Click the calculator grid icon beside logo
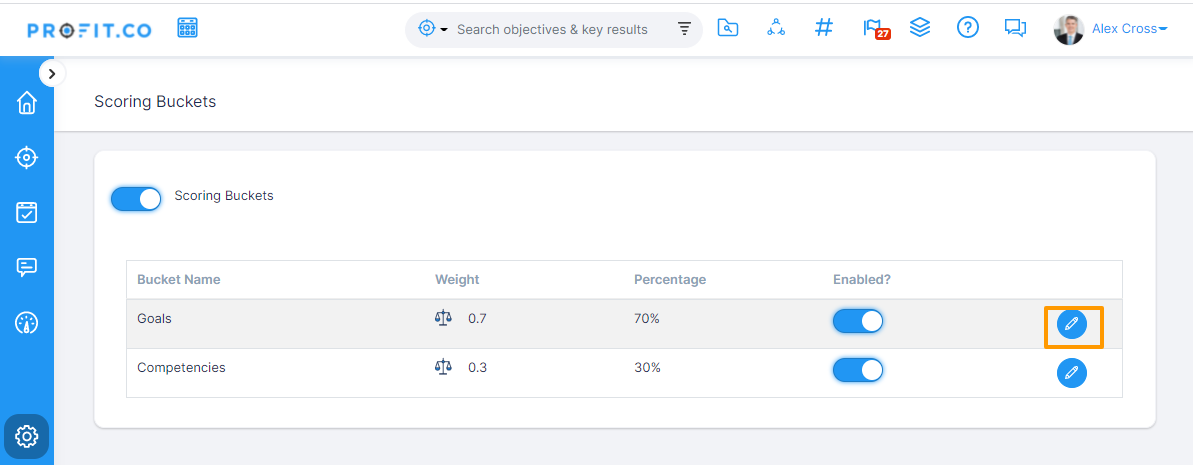 [x=187, y=28]
